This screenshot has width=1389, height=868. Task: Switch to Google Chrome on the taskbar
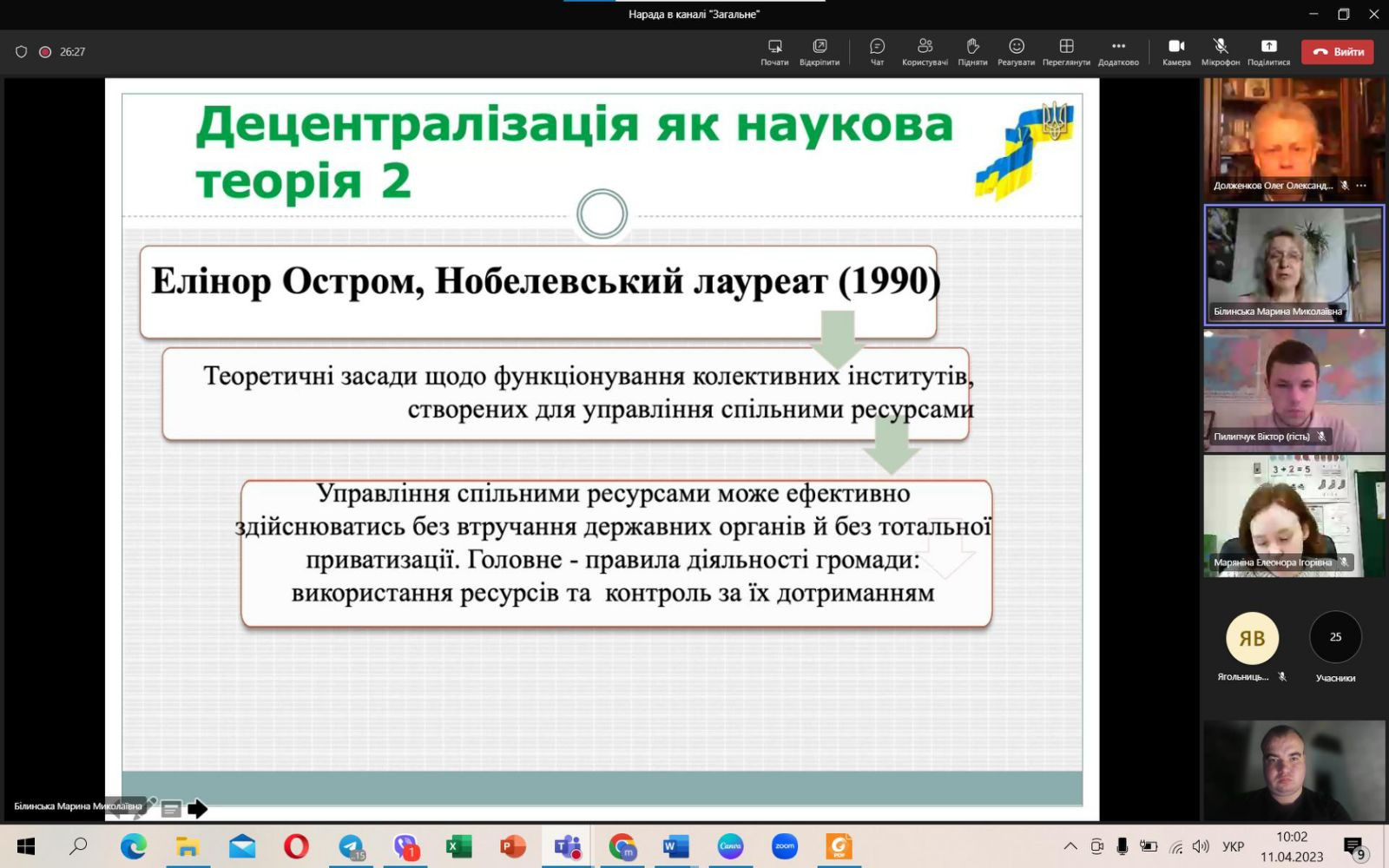622,846
